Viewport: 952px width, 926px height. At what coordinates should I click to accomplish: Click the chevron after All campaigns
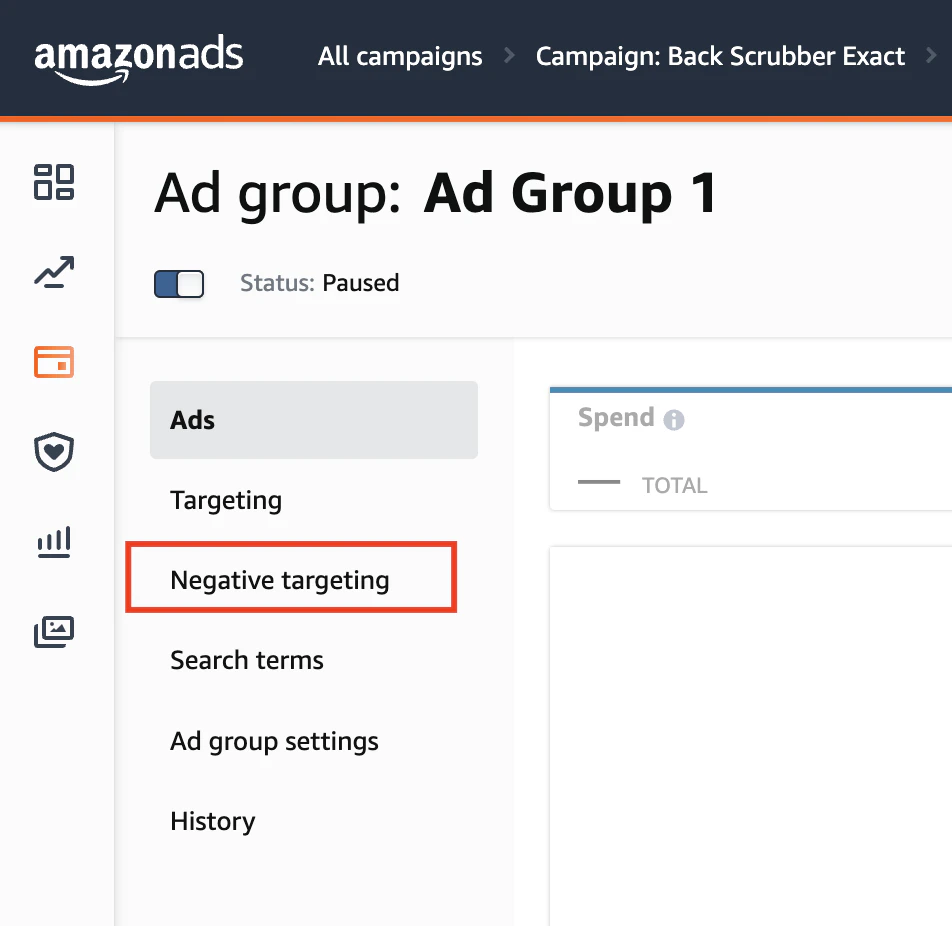point(510,57)
